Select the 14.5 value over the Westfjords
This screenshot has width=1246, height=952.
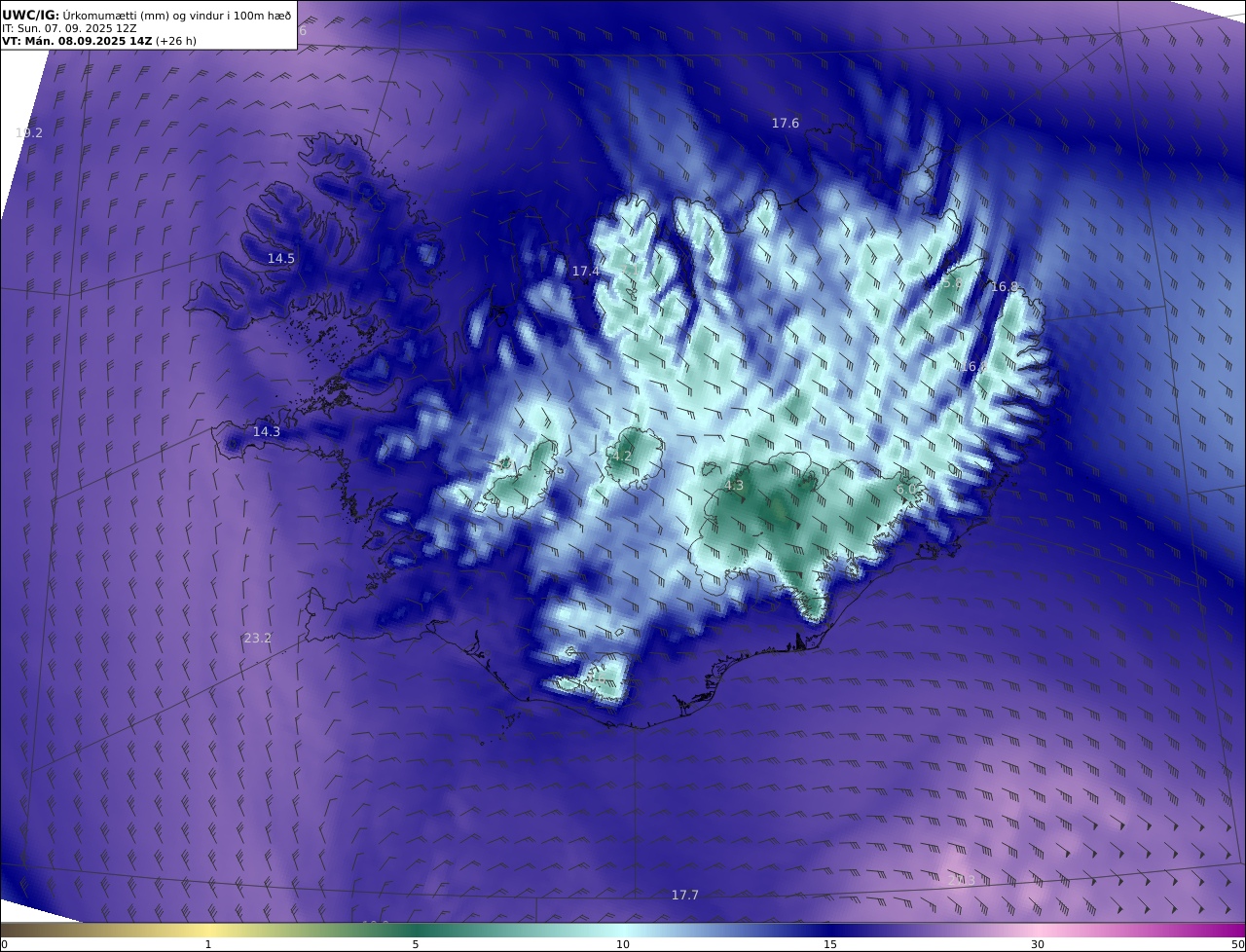pyautogui.click(x=281, y=258)
